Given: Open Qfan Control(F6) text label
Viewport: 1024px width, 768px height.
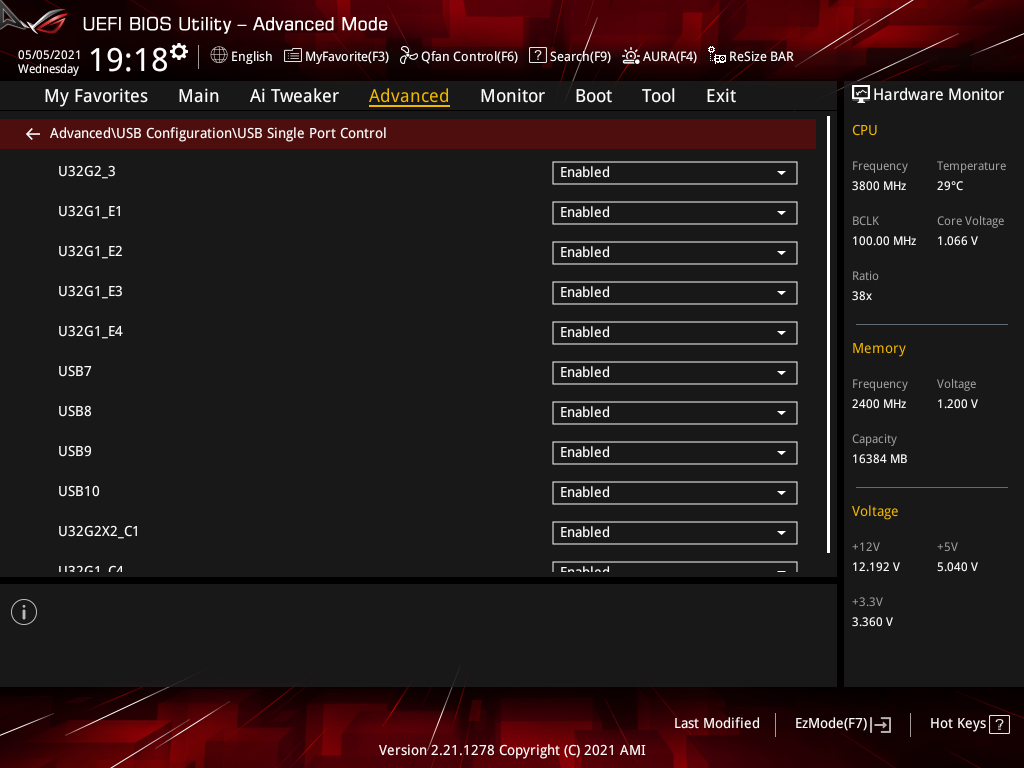Looking at the screenshot, I should [470, 57].
